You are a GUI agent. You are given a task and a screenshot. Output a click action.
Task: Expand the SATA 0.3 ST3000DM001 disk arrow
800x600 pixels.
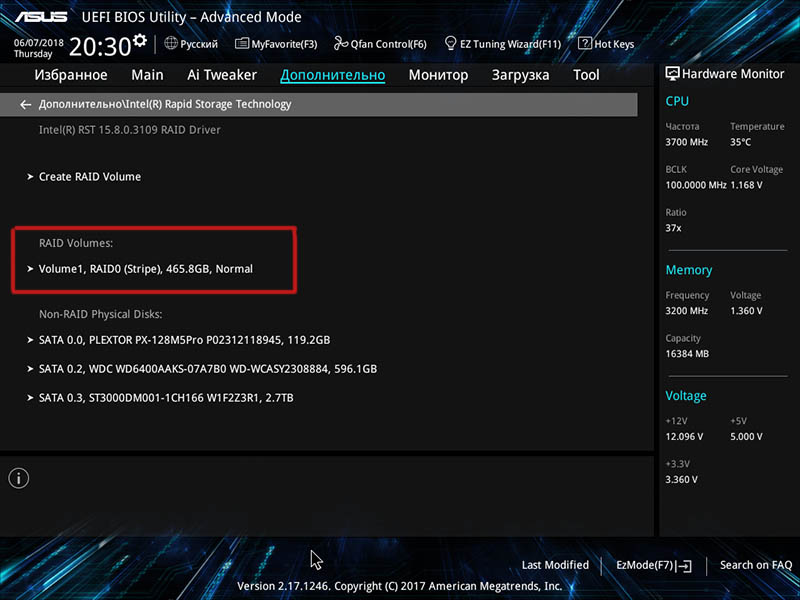pos(30,397)
